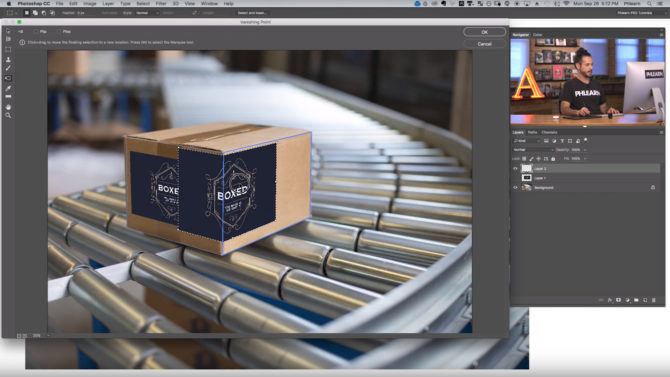Click the smart object filter icon
Screen dimensions: 670x377
pos(578,141)
